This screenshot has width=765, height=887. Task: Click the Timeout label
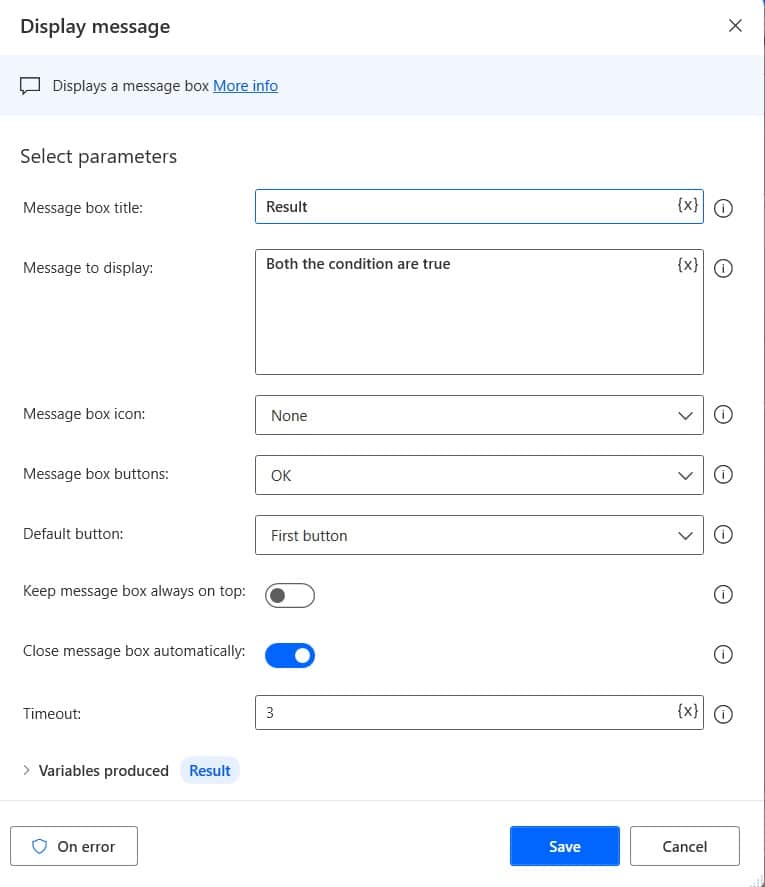tap(52, 714)
